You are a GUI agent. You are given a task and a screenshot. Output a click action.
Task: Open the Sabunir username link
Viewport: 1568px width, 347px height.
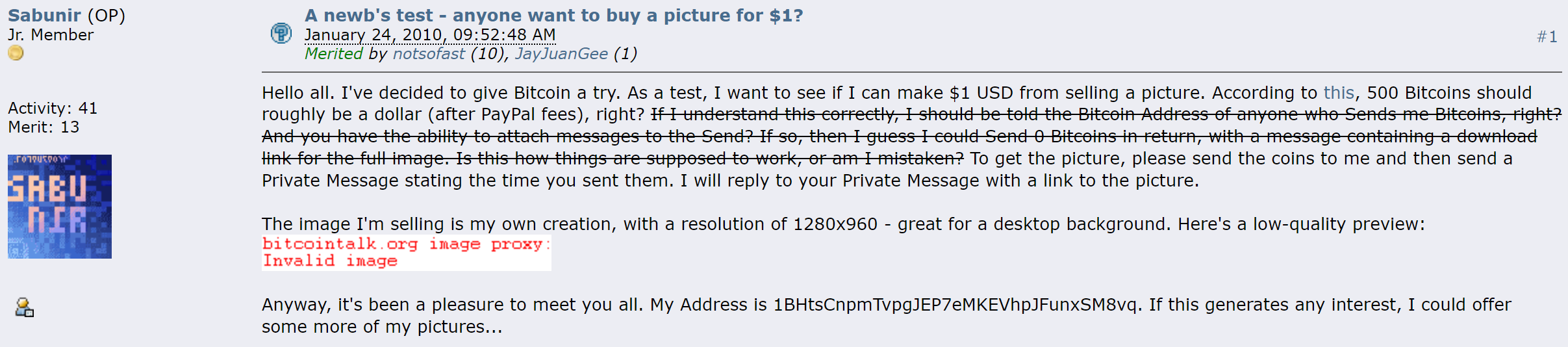(44, 15)
